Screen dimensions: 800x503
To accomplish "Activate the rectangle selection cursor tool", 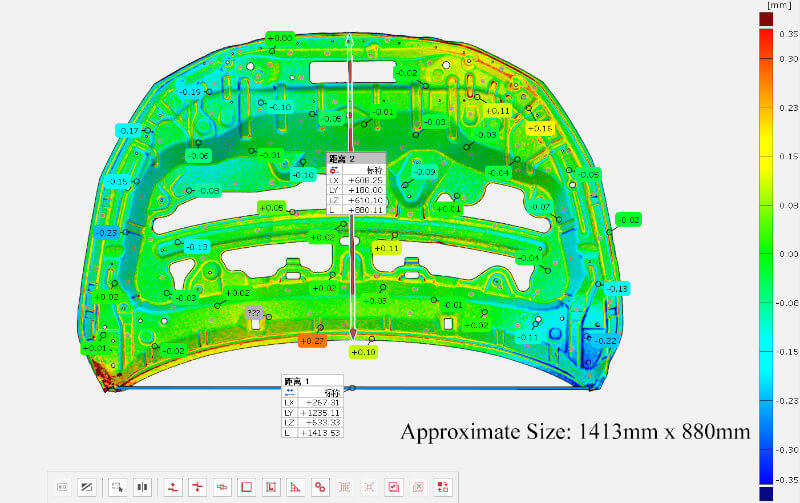I will pos(118,487).
